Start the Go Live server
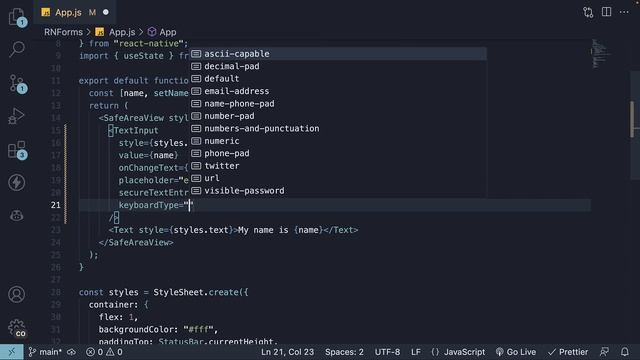The image size is (640, 360). tap(516, 352)
